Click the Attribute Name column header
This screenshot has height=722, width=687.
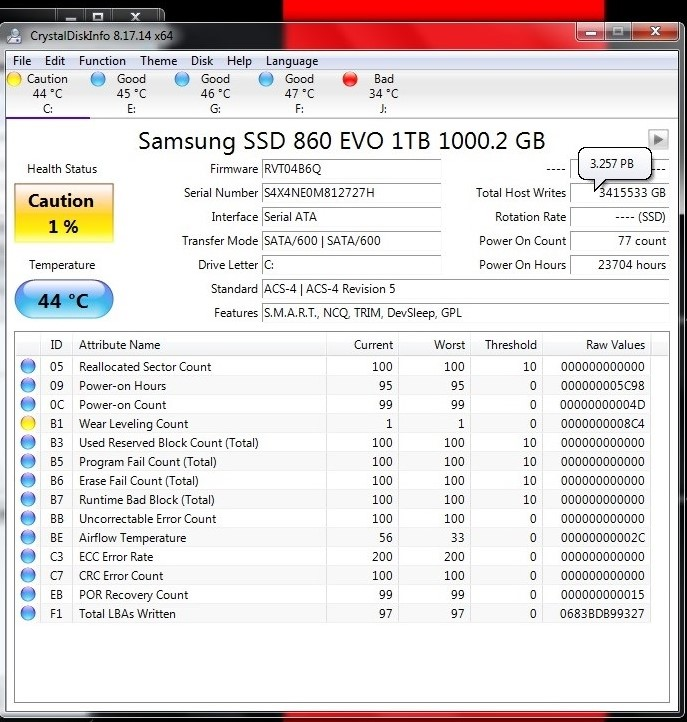[x=199, y=344]
